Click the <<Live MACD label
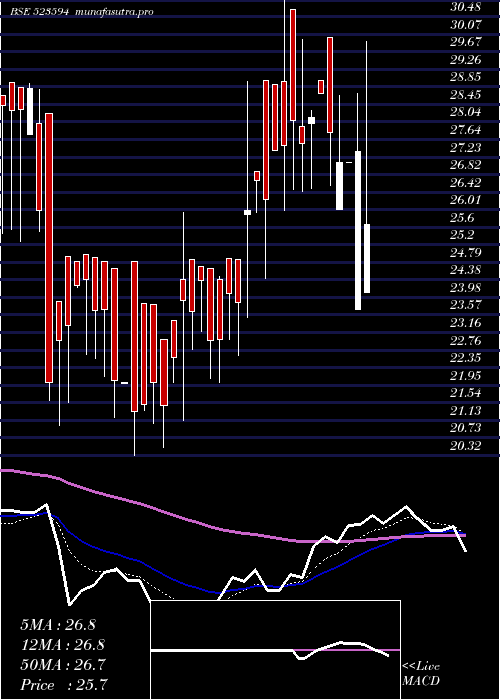This screenshot has width=500, height=700. click(x=421, y=674)
